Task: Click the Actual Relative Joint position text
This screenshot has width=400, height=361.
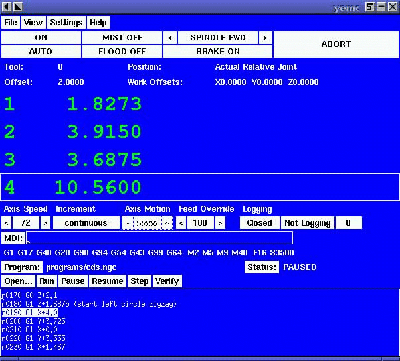Action: (256, 67)
